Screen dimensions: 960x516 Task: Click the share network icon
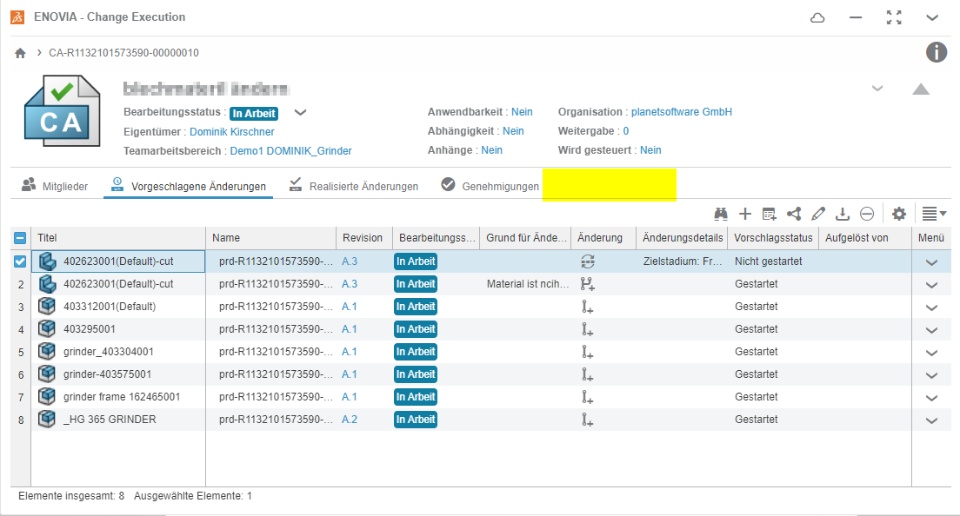tap(794, 214)
